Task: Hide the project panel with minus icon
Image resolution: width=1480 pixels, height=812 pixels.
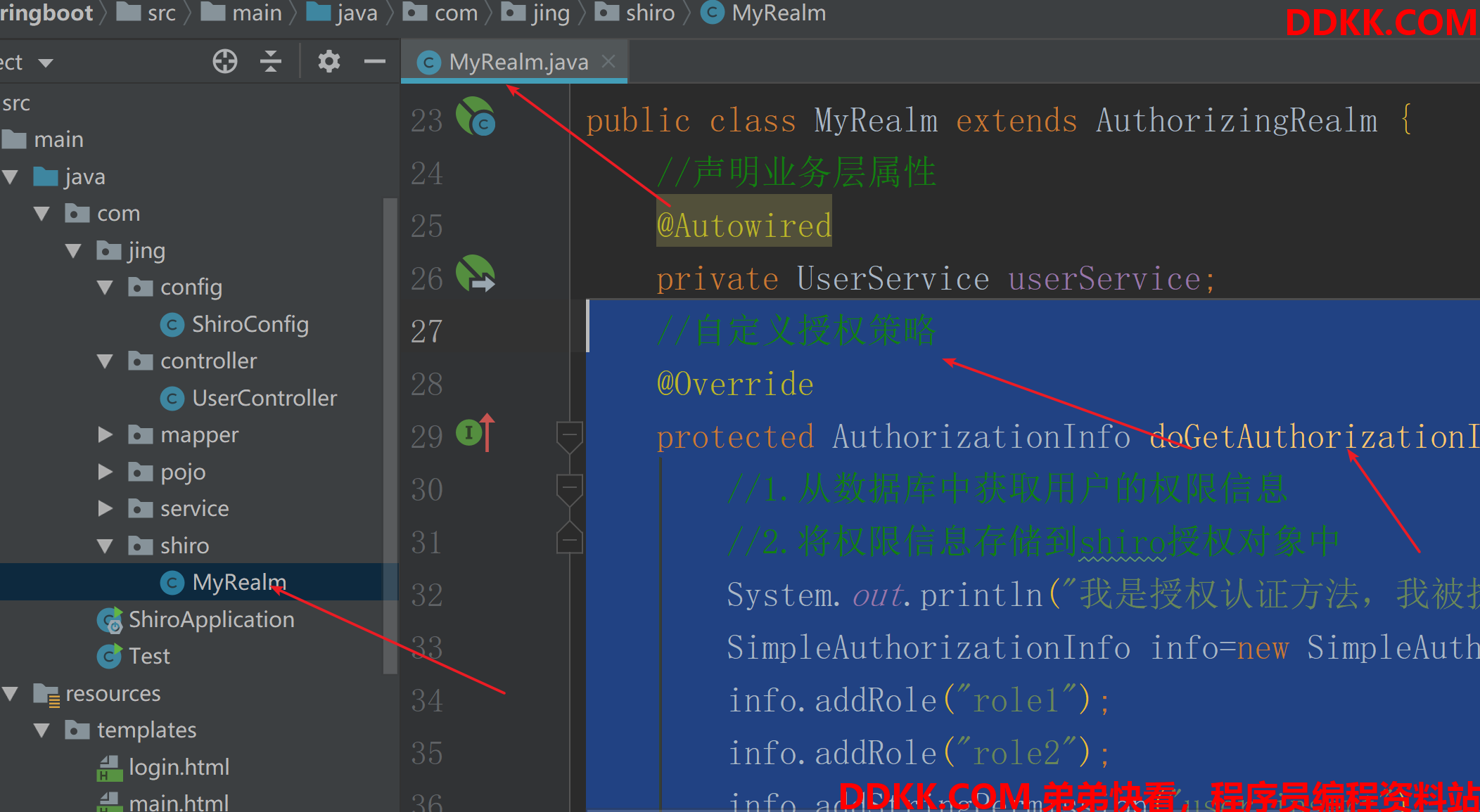Action: coord(374,62)
